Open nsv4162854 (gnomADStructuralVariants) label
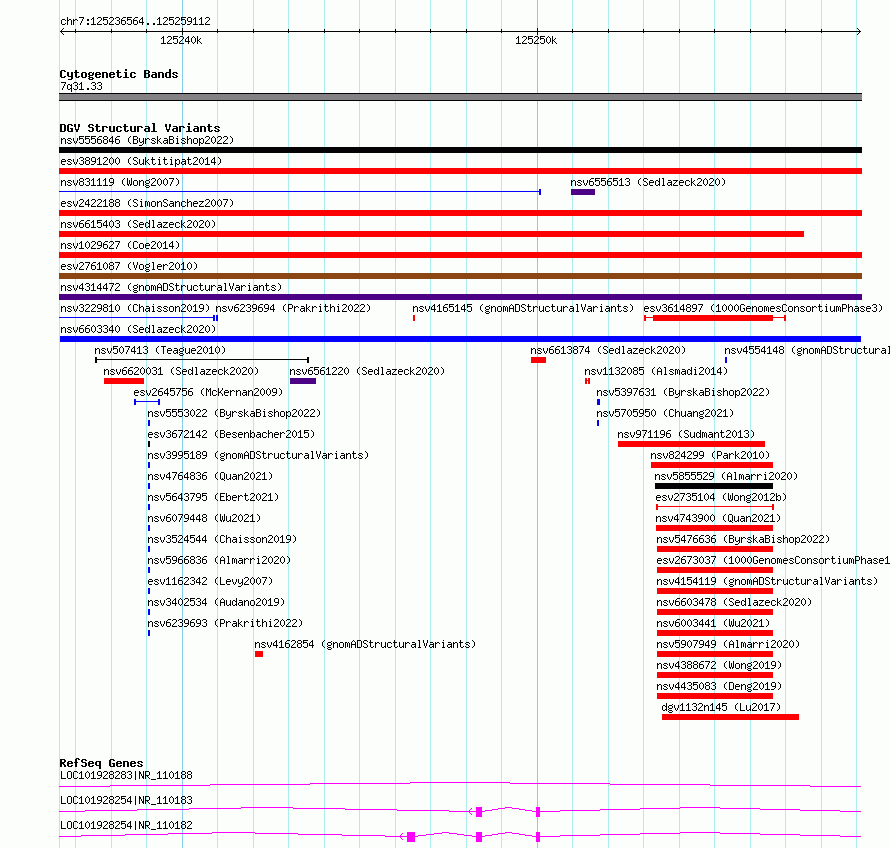Viewport: 890px width, 848px height. (365, 644)
